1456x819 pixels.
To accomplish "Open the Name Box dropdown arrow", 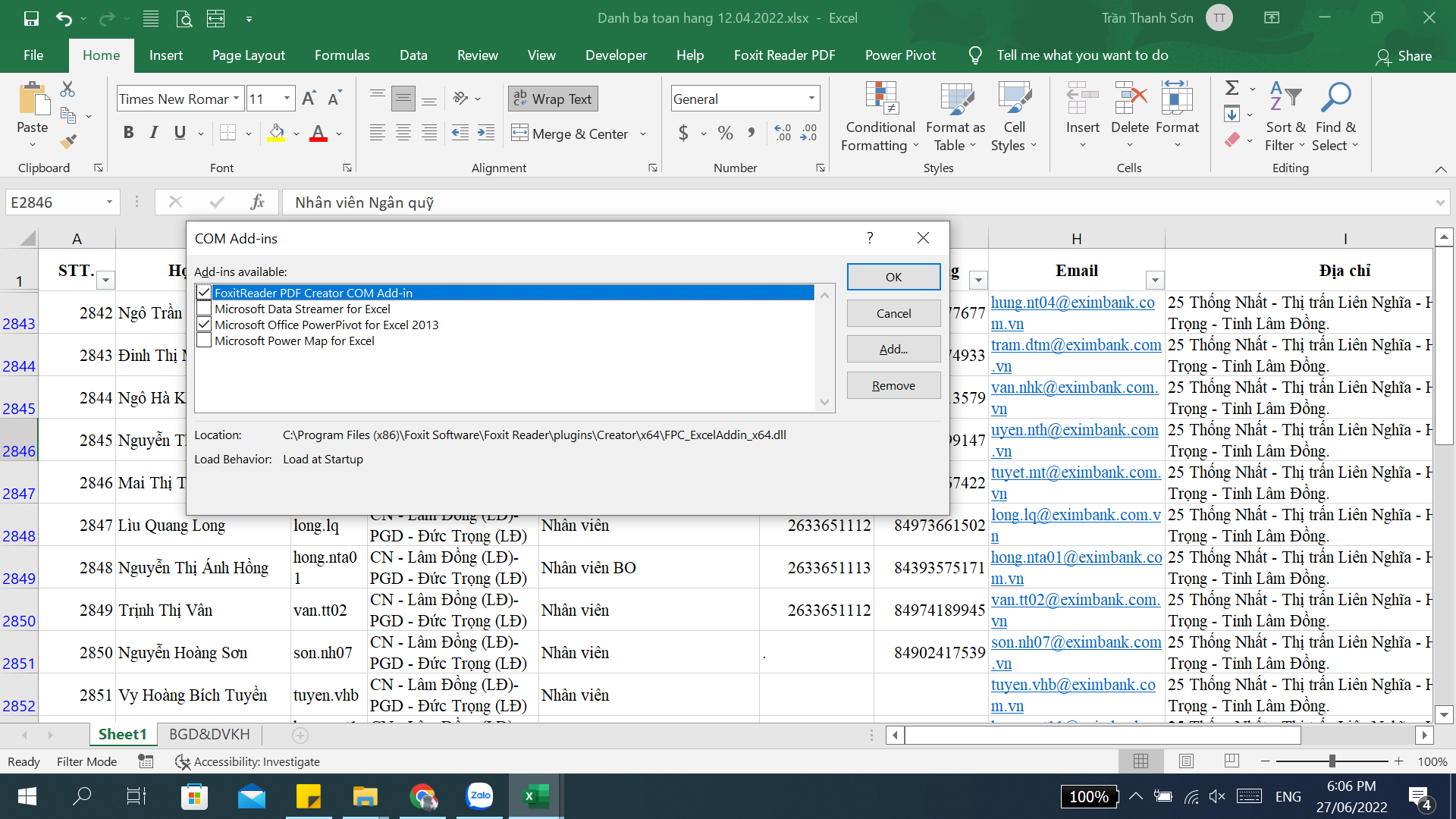I will (x=109, y=202).
